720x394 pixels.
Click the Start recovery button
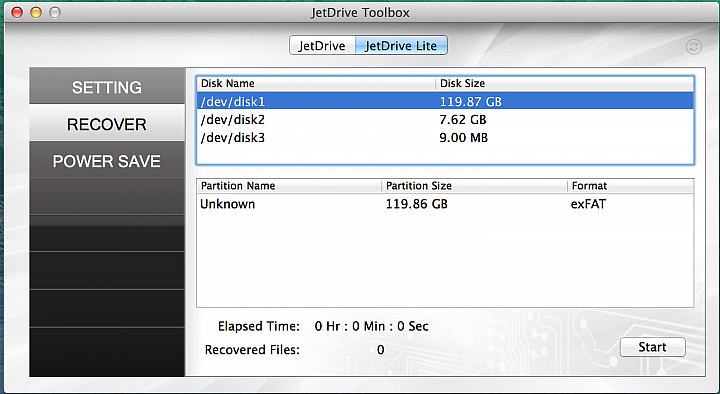652,347
